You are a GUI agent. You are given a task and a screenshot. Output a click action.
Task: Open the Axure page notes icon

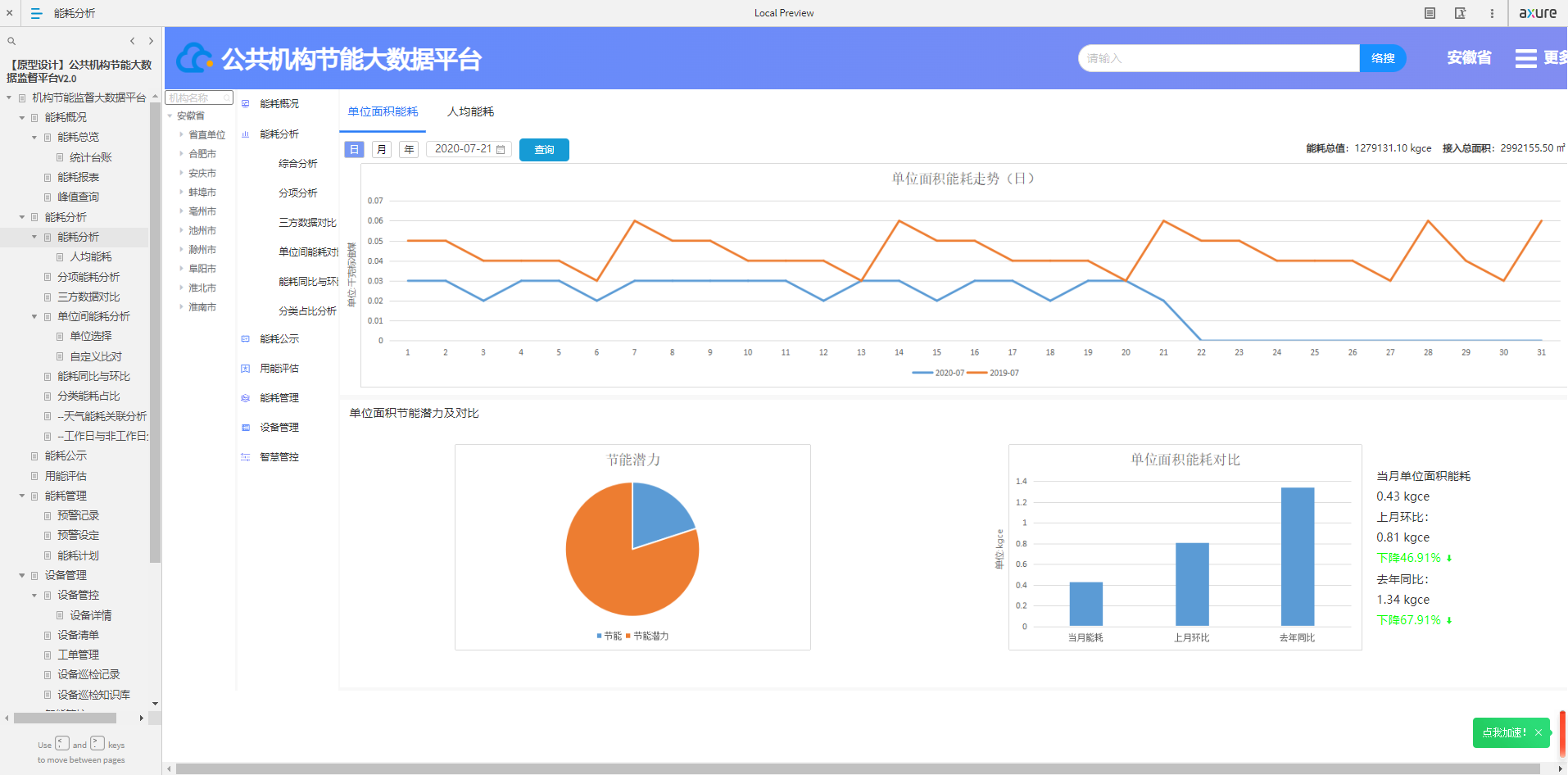1430,13
